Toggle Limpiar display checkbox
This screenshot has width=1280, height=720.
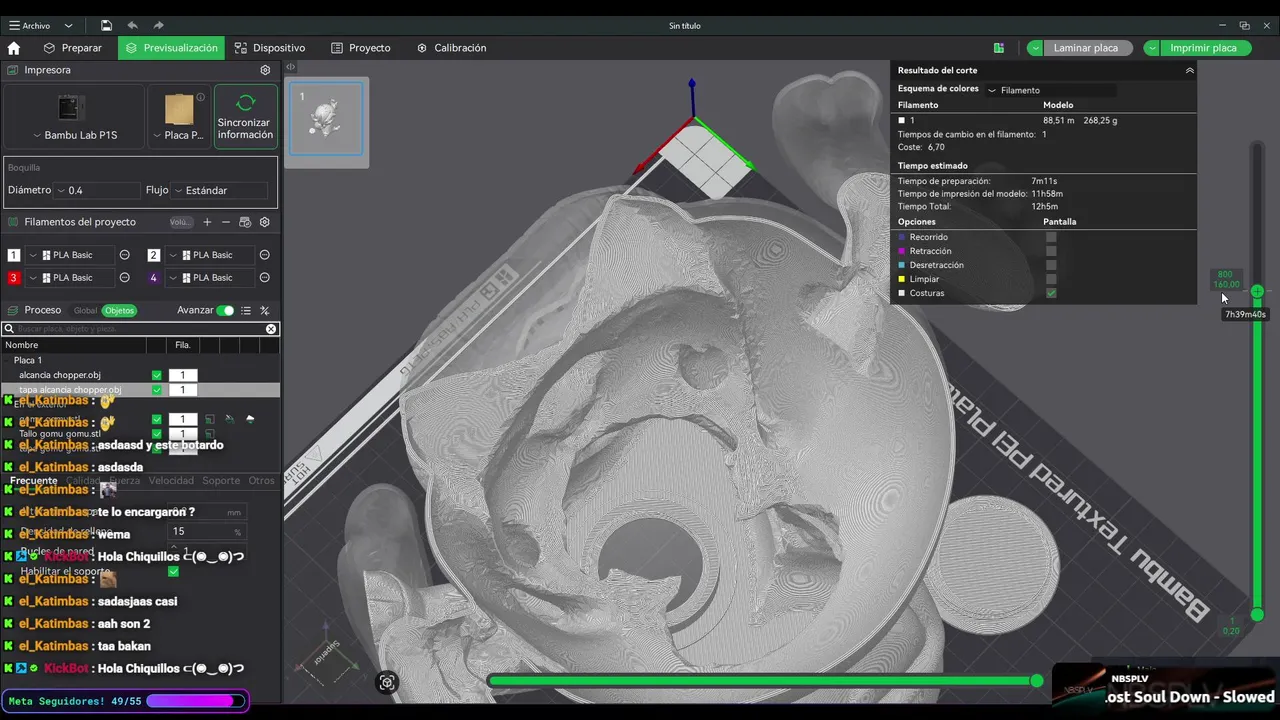click(1051, 279)
